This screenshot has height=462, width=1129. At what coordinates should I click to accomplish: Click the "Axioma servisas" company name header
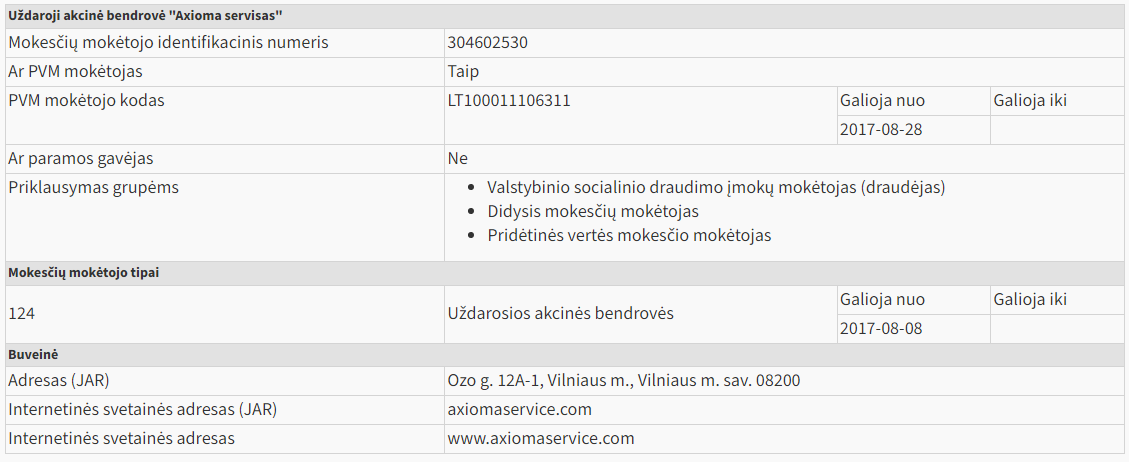(145, 16)
